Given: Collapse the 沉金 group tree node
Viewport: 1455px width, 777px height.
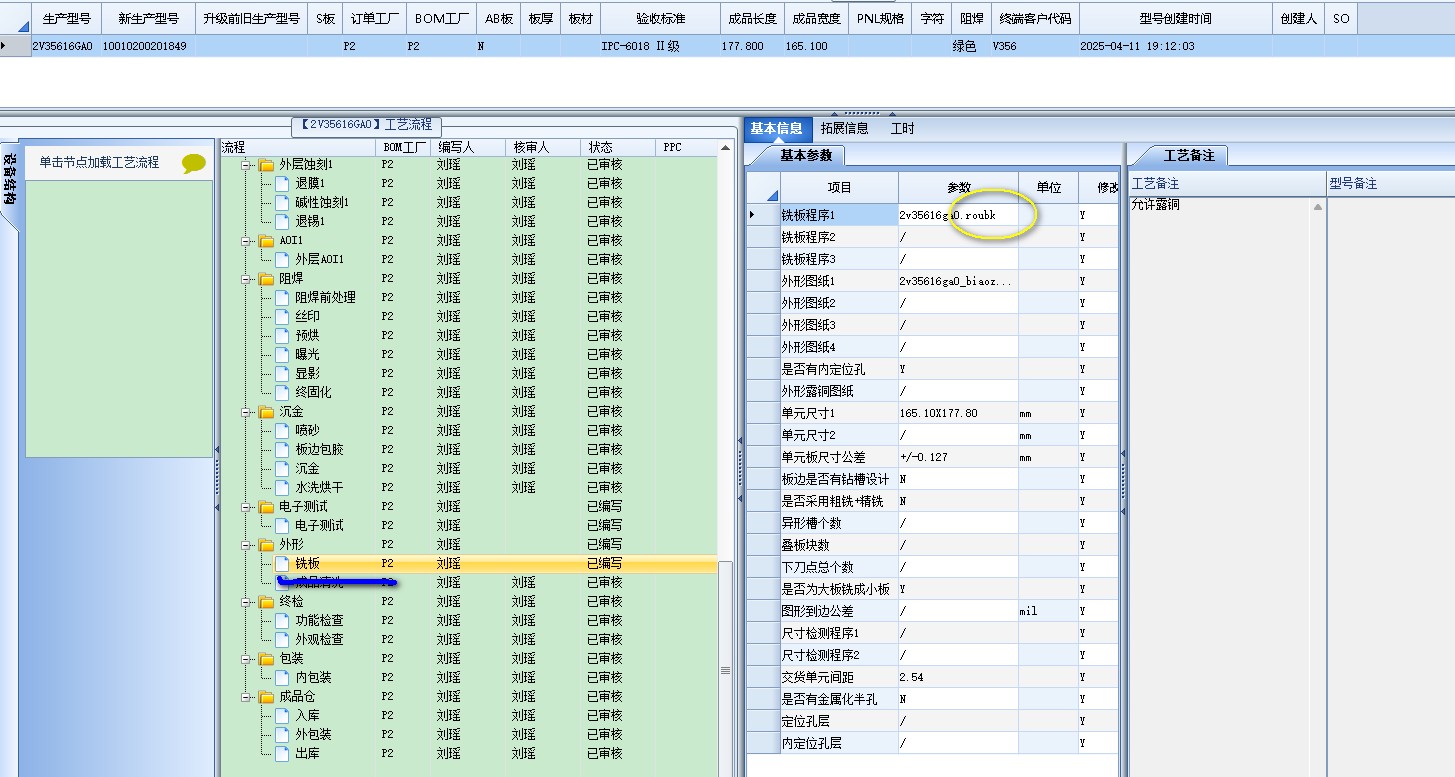Looking at the screenshot, I should coord(247,411).
